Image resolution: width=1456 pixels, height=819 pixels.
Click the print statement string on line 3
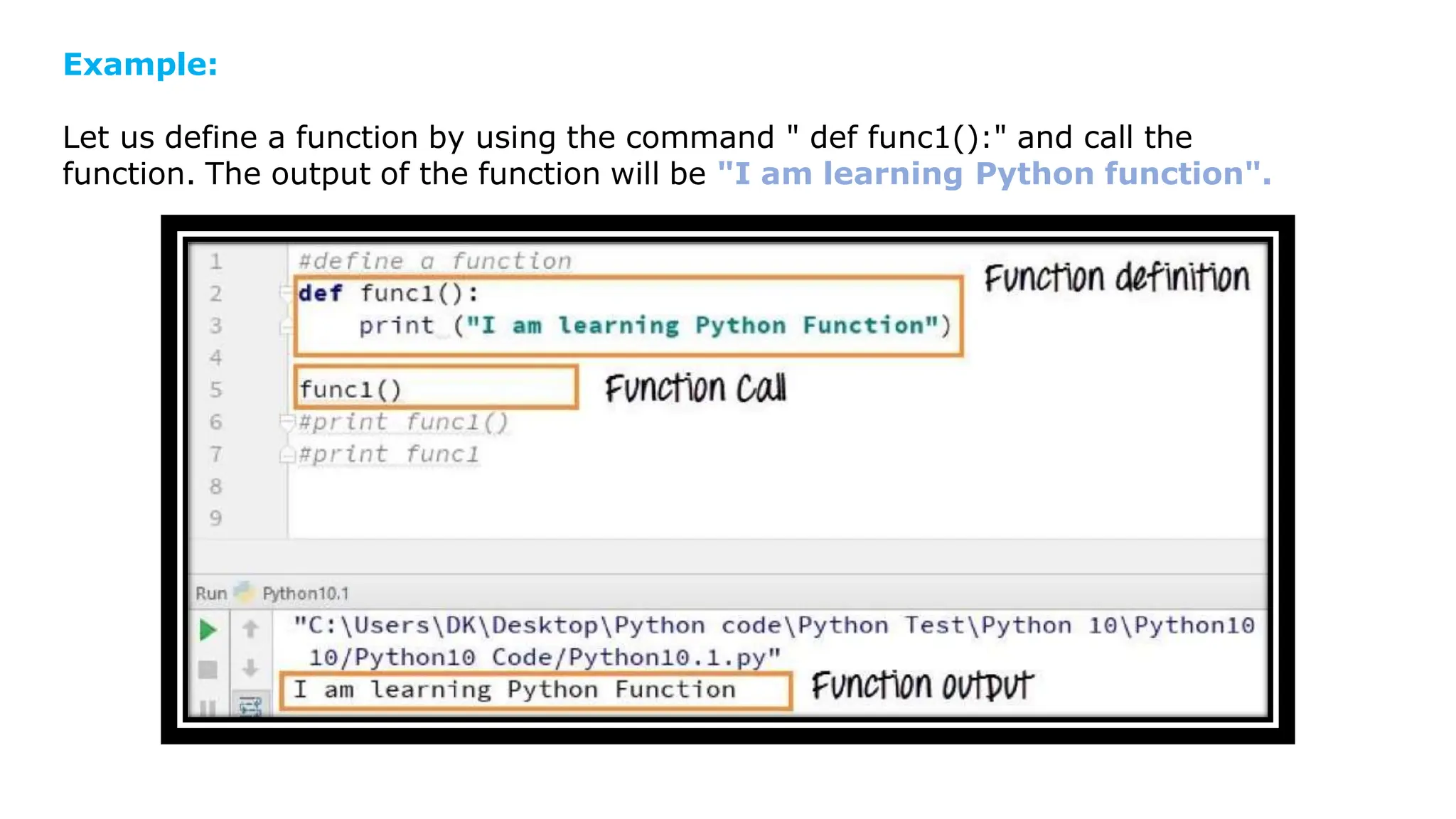click(702, 326)
